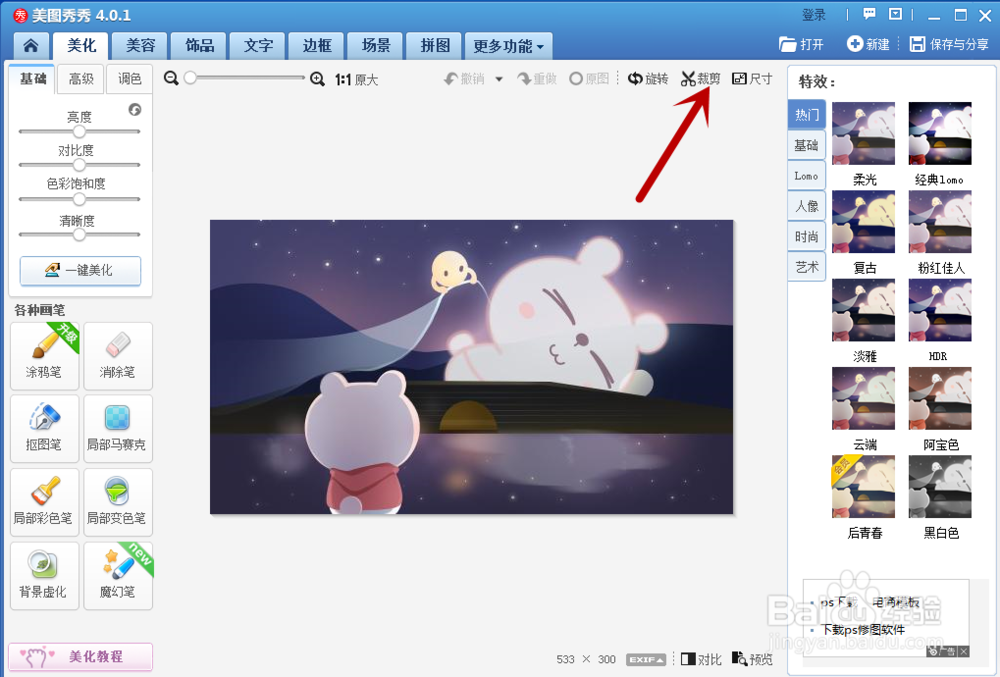Open the 调色 color sub-tab
1000x677 pixels.
129,78
